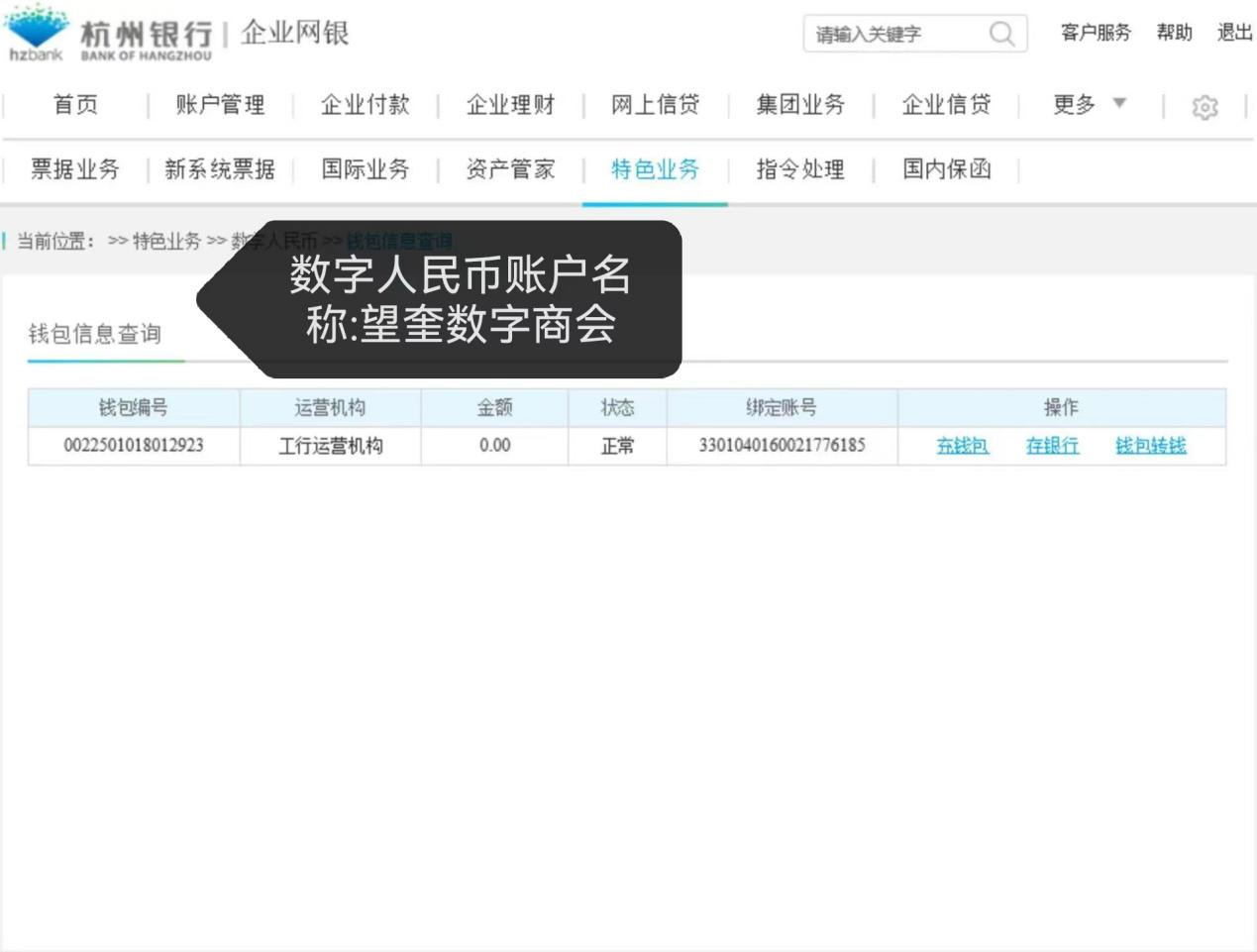Click the 钱包编号 column header
The width and height of the screenshot is (1257, 952).
click(134, 407)
